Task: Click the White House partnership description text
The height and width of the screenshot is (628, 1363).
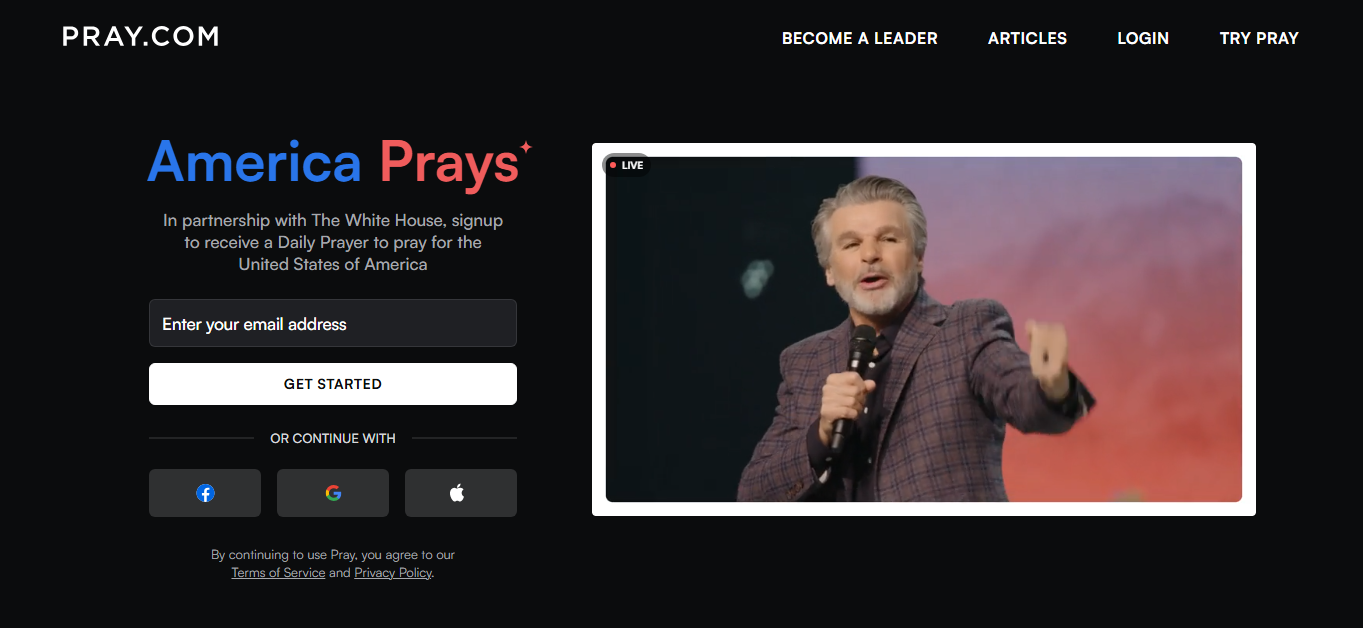Action: [333, 242]
